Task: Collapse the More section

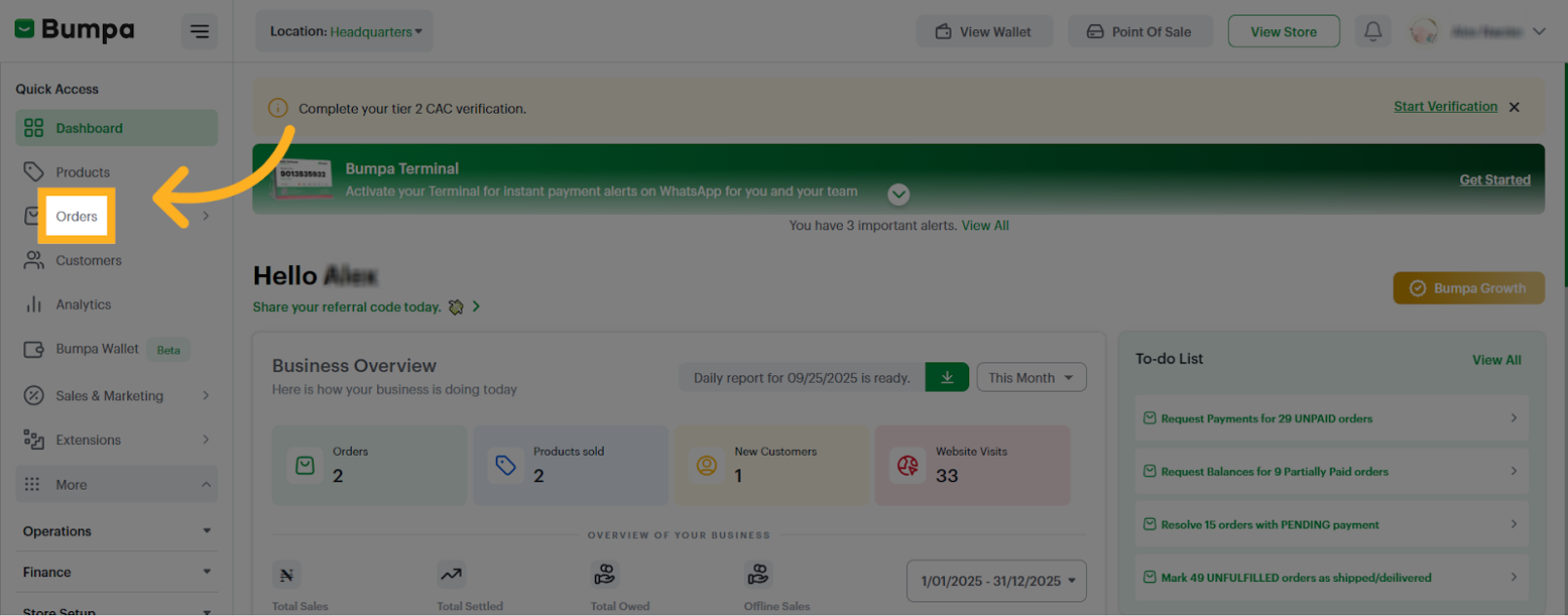Action: [x=117, y=484]
